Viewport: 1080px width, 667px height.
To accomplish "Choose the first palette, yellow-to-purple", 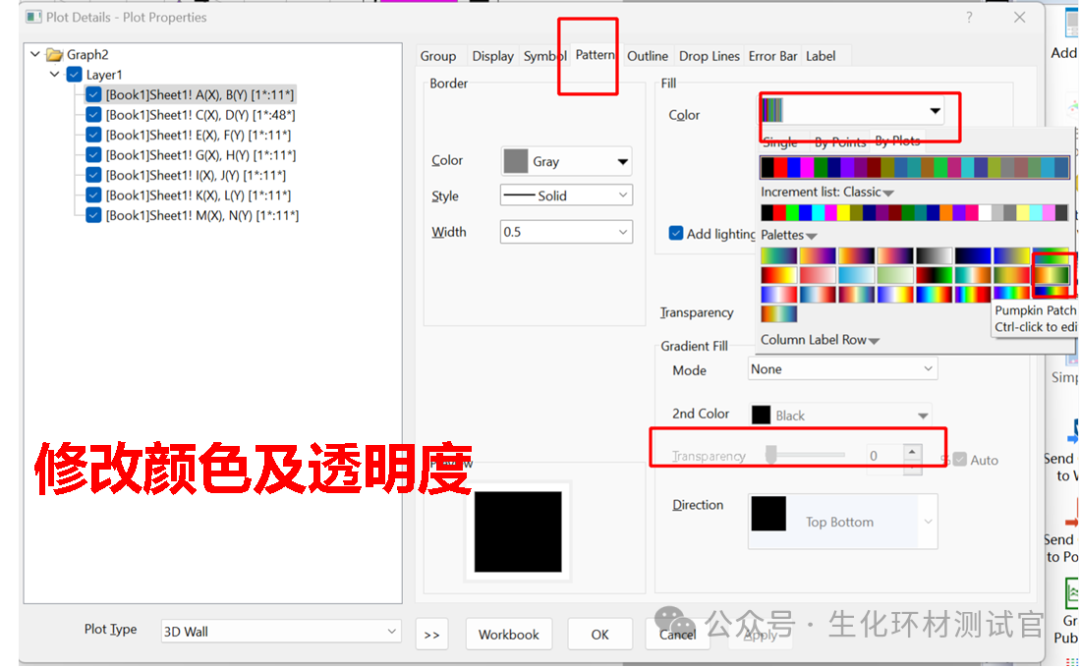I will point(779,256).
